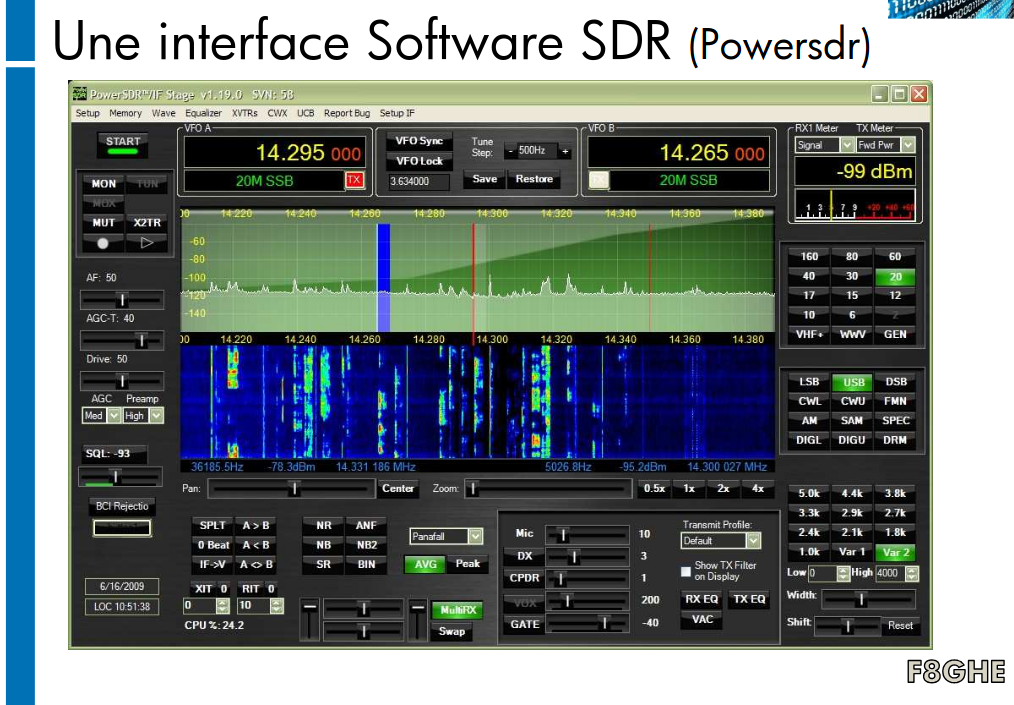This screenshot has height=705, width=1014.
Task: Select USB mode button
Action: point(853,382)
